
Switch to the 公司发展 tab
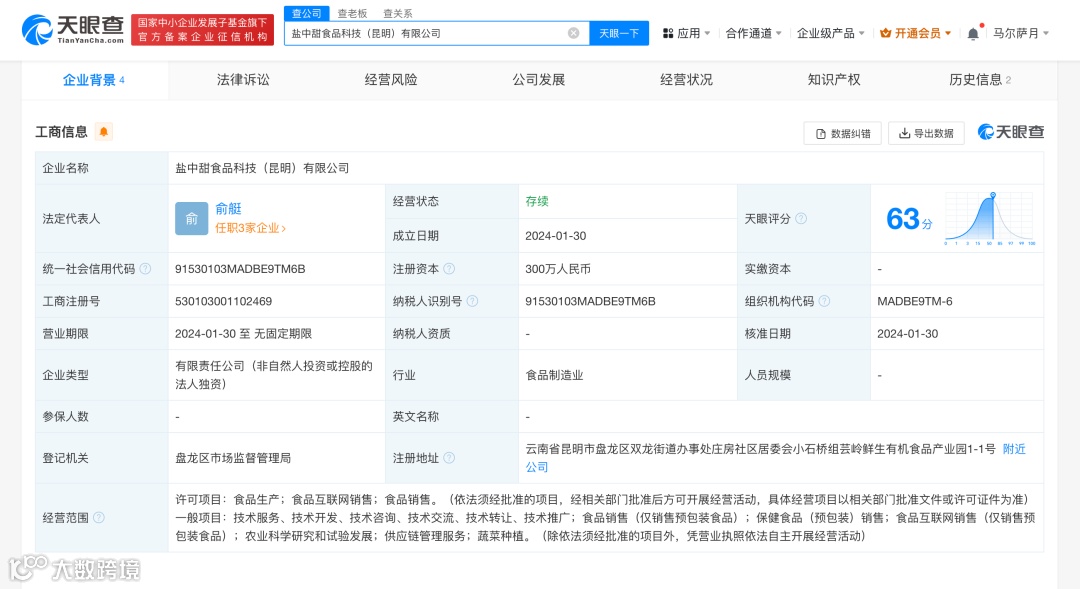coord(539,80)
